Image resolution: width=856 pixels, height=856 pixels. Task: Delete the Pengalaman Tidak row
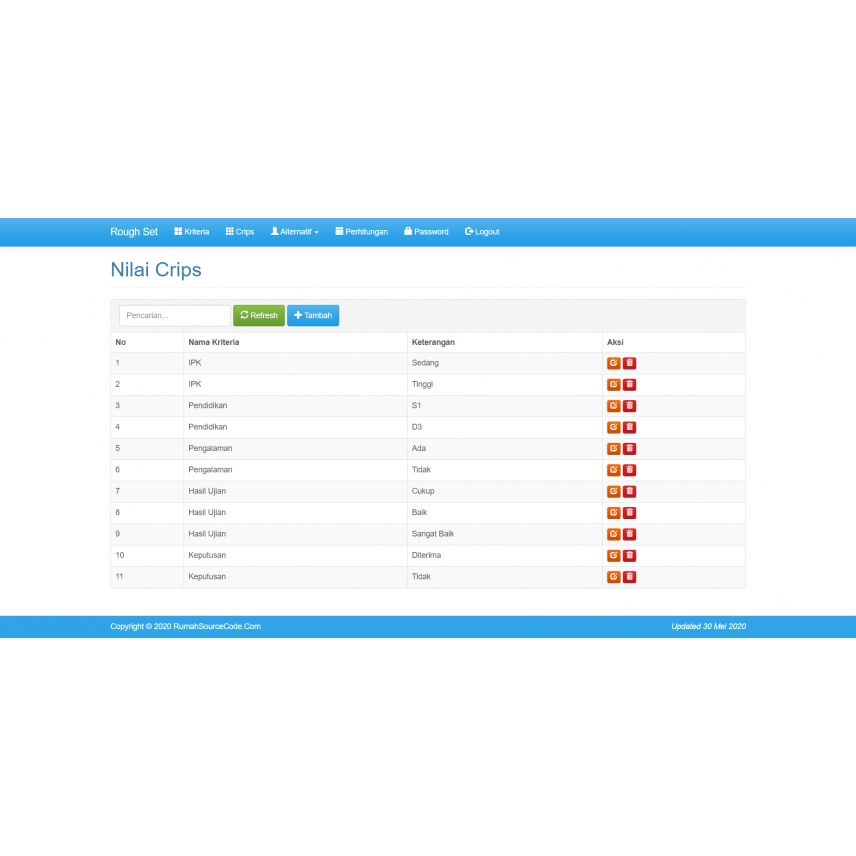click(629, 469)
